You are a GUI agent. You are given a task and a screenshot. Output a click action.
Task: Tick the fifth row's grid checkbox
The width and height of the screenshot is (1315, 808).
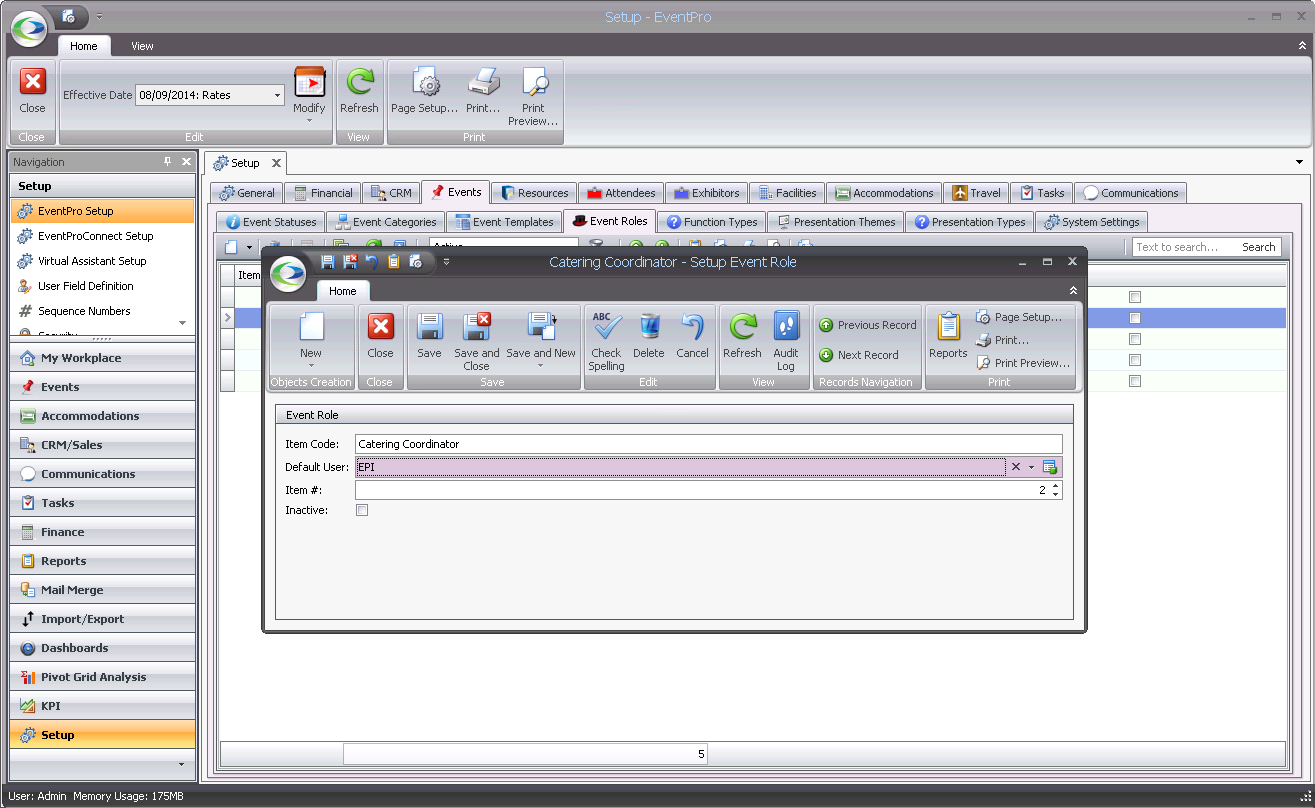1134,381
